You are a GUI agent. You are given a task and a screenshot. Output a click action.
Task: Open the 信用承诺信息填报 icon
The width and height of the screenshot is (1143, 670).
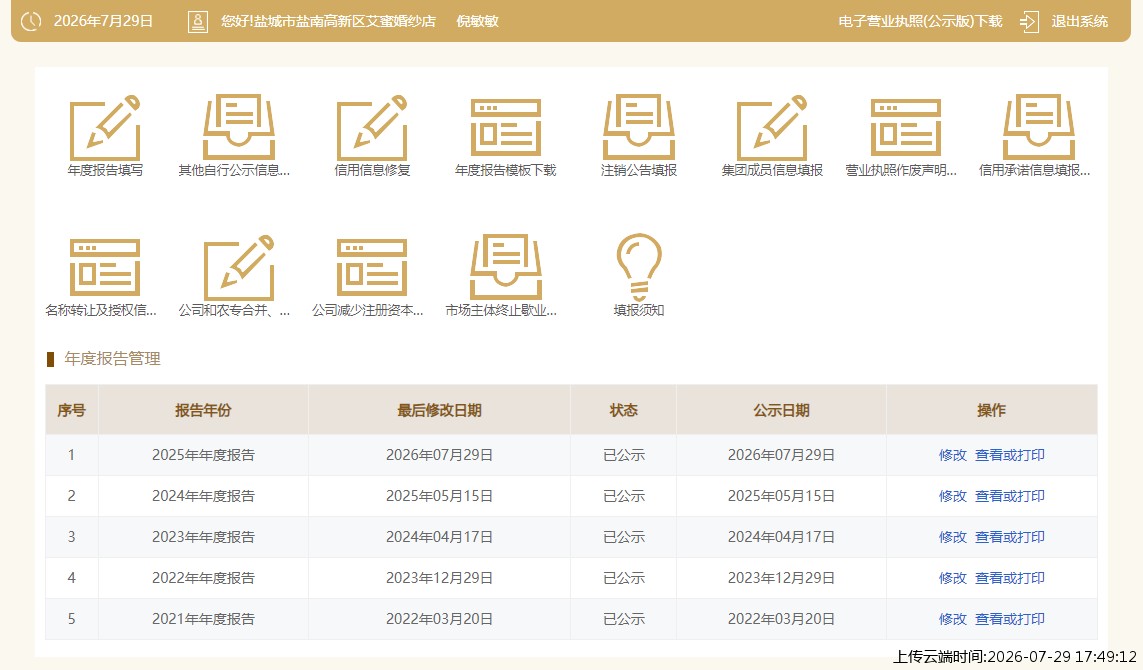[1039, 128]
